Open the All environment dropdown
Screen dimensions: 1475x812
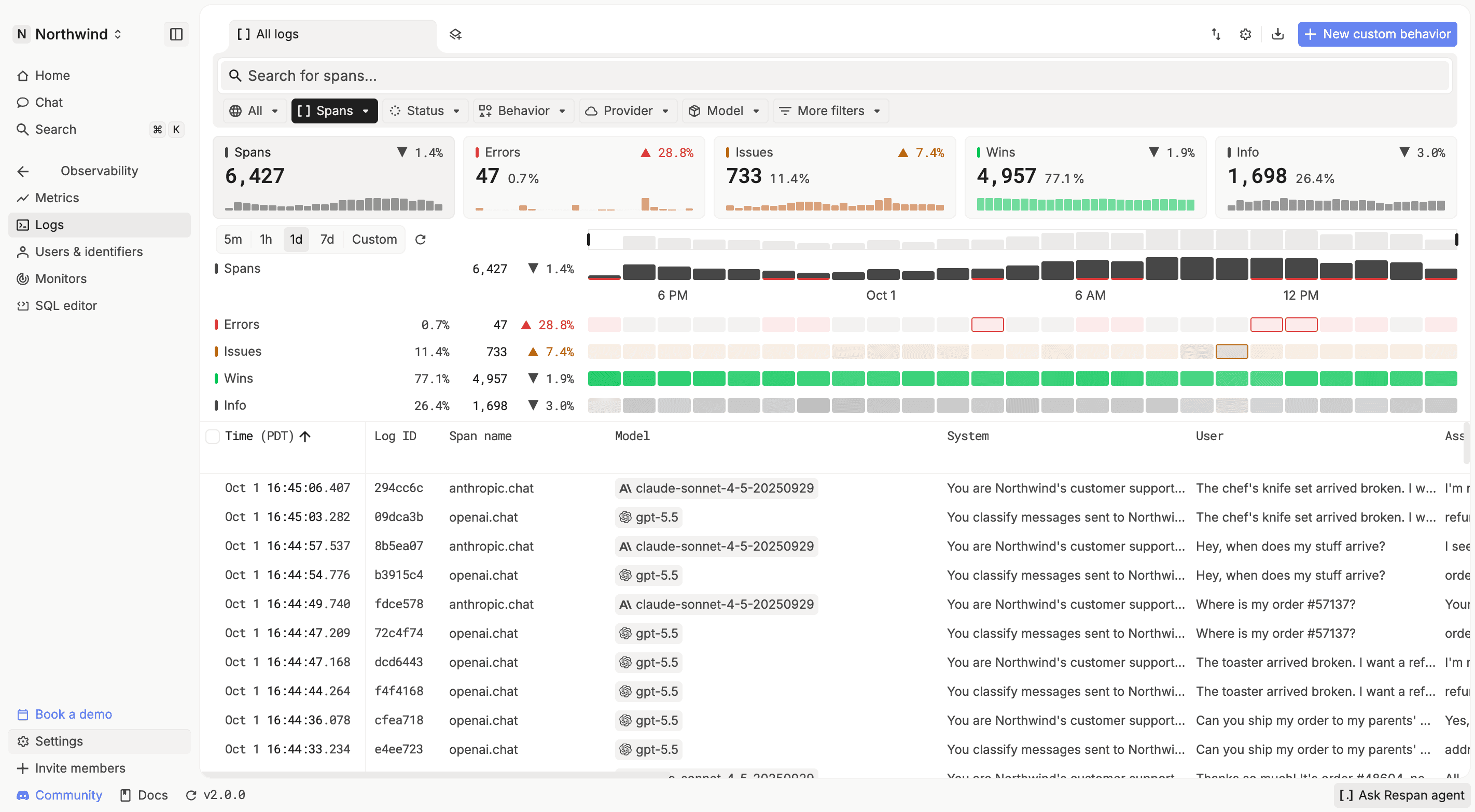255,111
